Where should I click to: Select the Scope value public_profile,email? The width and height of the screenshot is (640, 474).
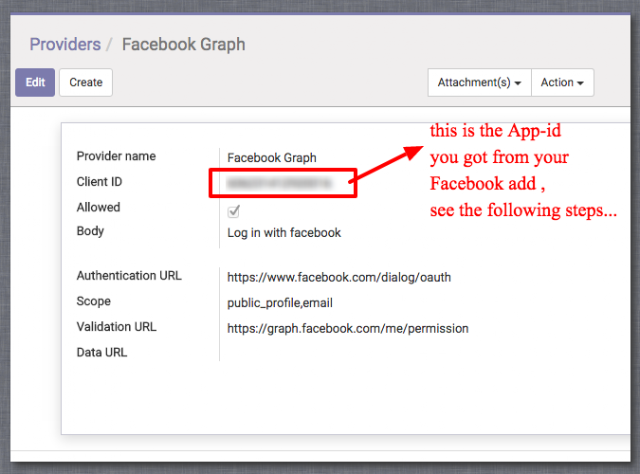[280, 303]
